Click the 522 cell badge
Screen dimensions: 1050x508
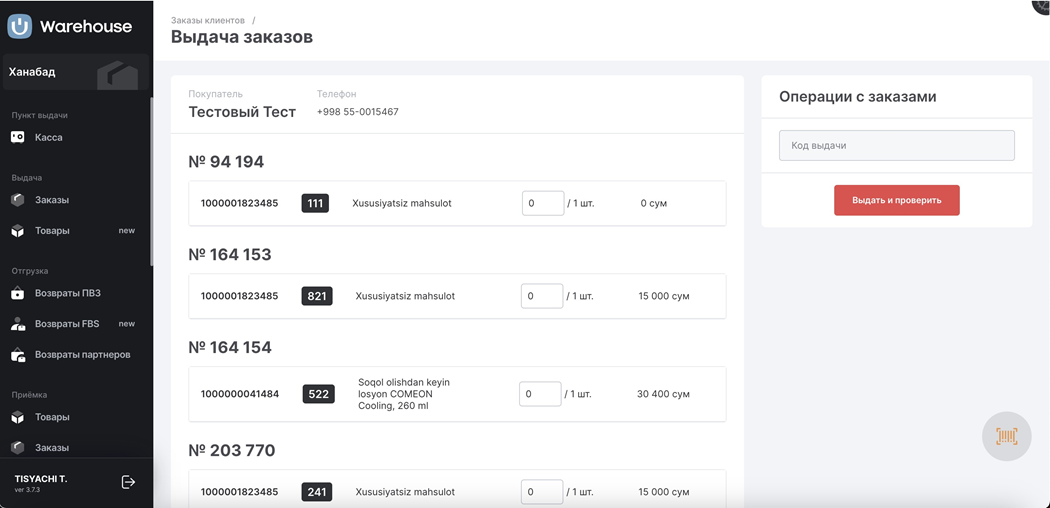click(318, 394)
